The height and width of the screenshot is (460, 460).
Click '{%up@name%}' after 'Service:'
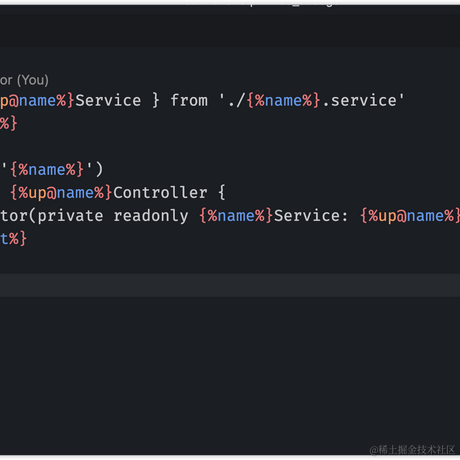[410, 216]
